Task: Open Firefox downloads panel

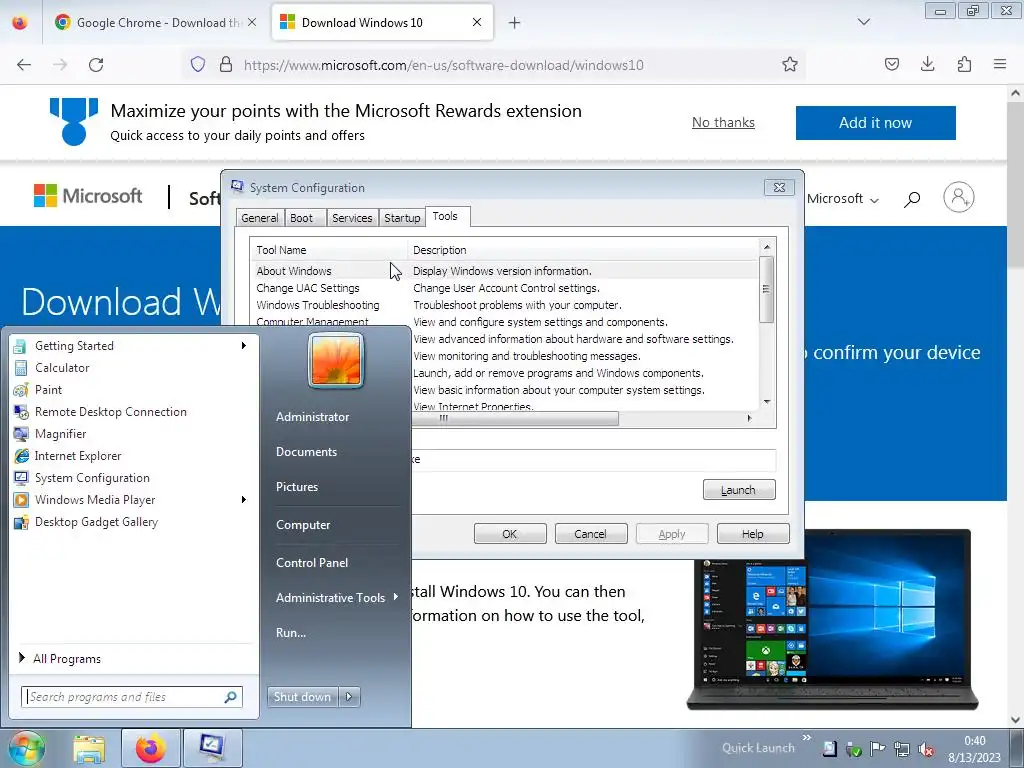Action: click(x=927, y=64)
